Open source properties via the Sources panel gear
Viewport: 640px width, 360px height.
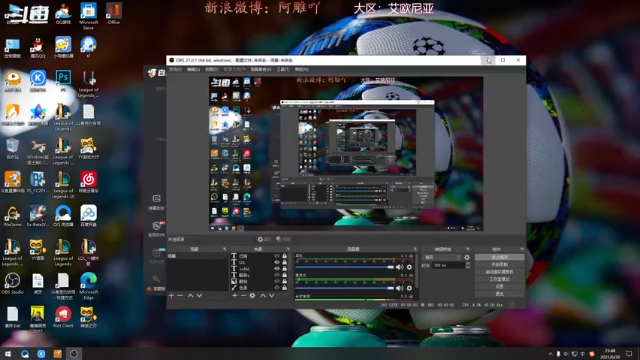tap(252, 295)
